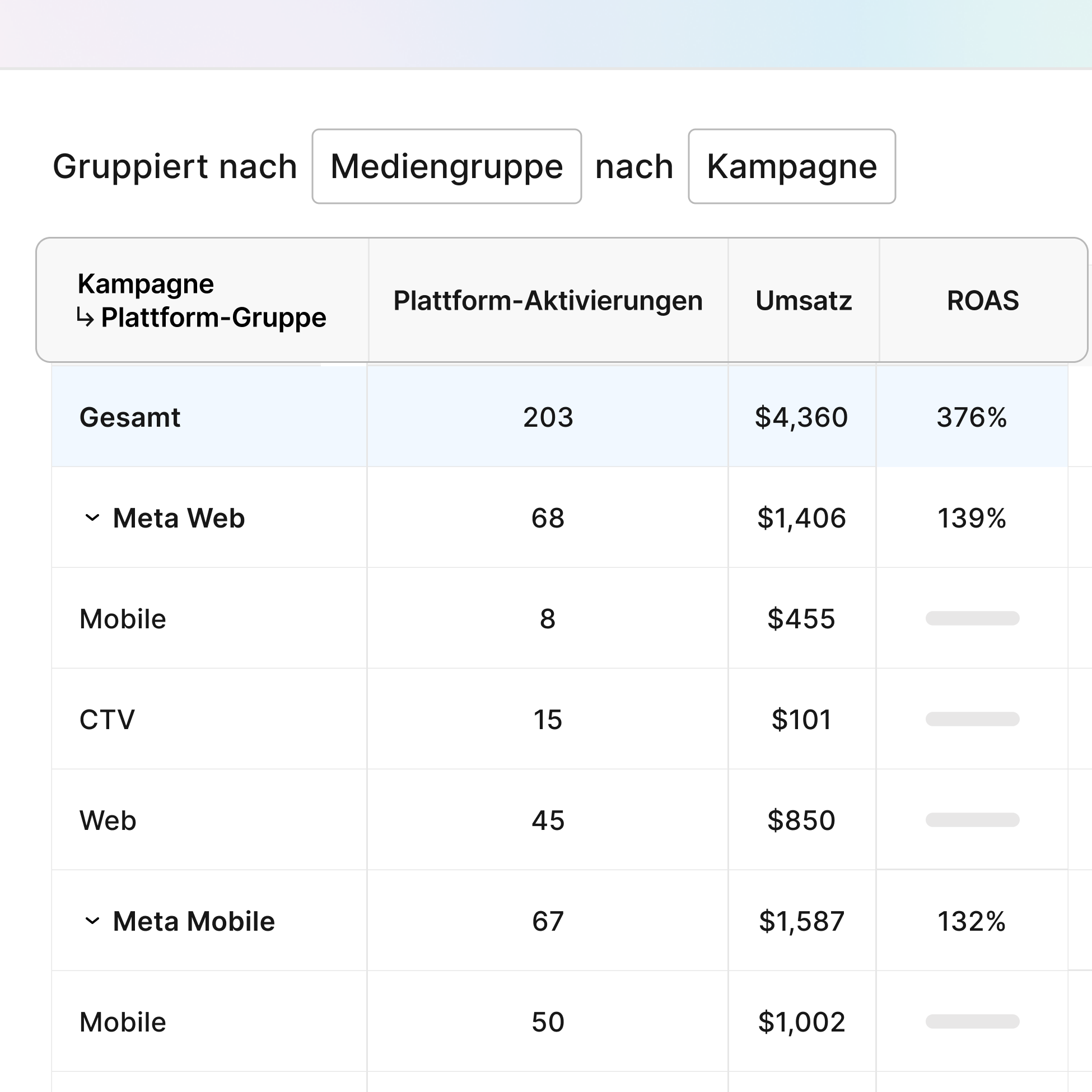Screen dimensions: 1092x1092
Task: Click Meta Mobile's $1,587 revenue cell
Action: (801, 921)
